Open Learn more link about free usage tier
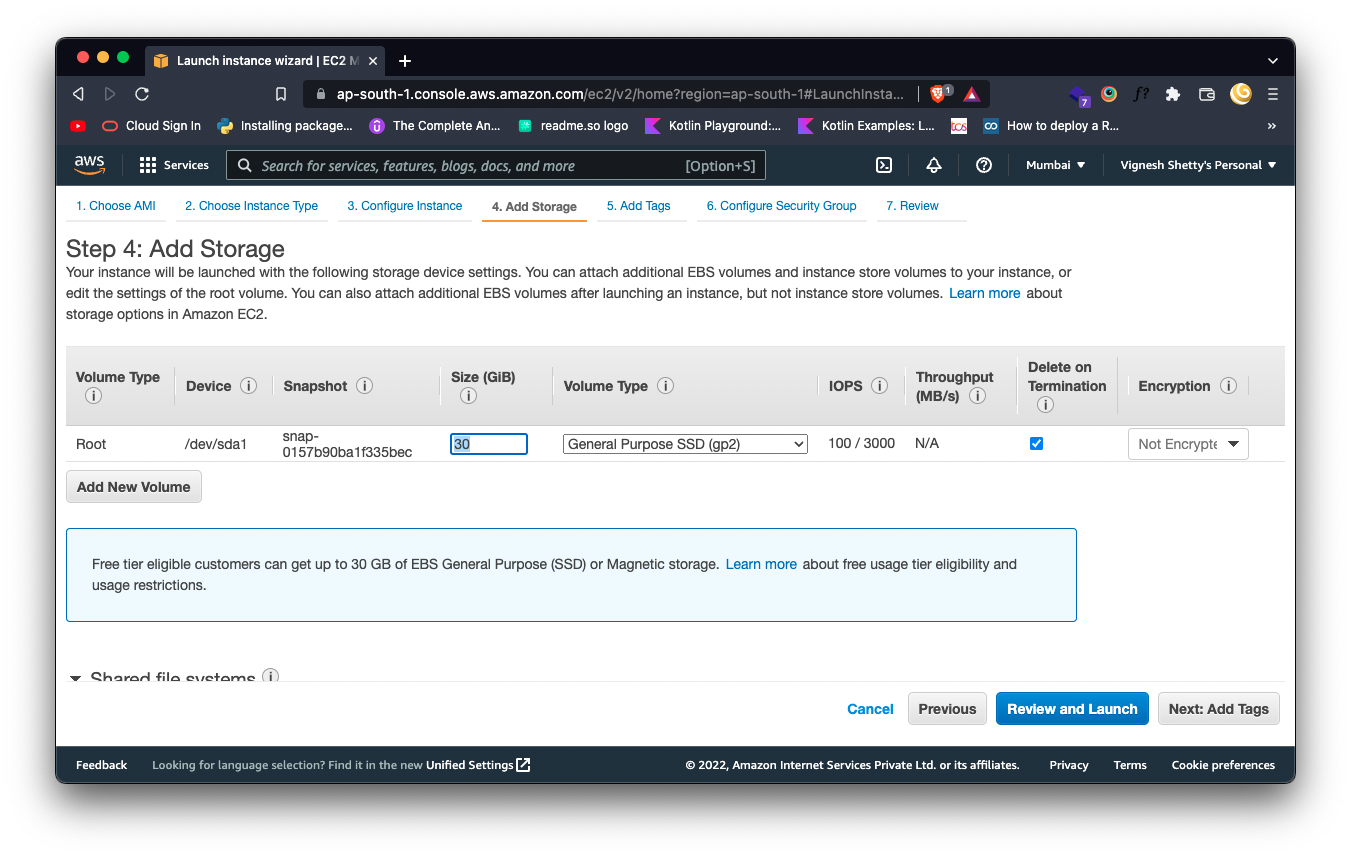This screenshot has width=1351, height=857. point(761,564)
